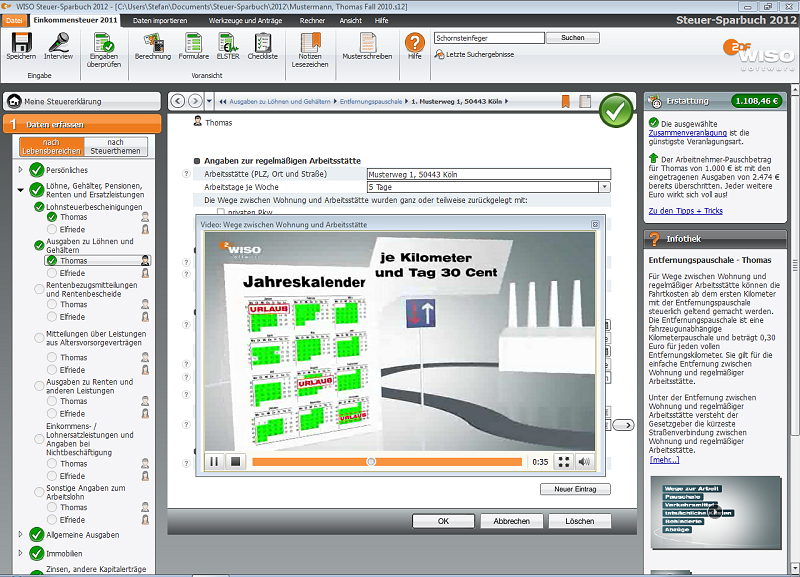The image size is (800, 577).
Task: Click the orange bookmark icon
Action: click(565, 101)
